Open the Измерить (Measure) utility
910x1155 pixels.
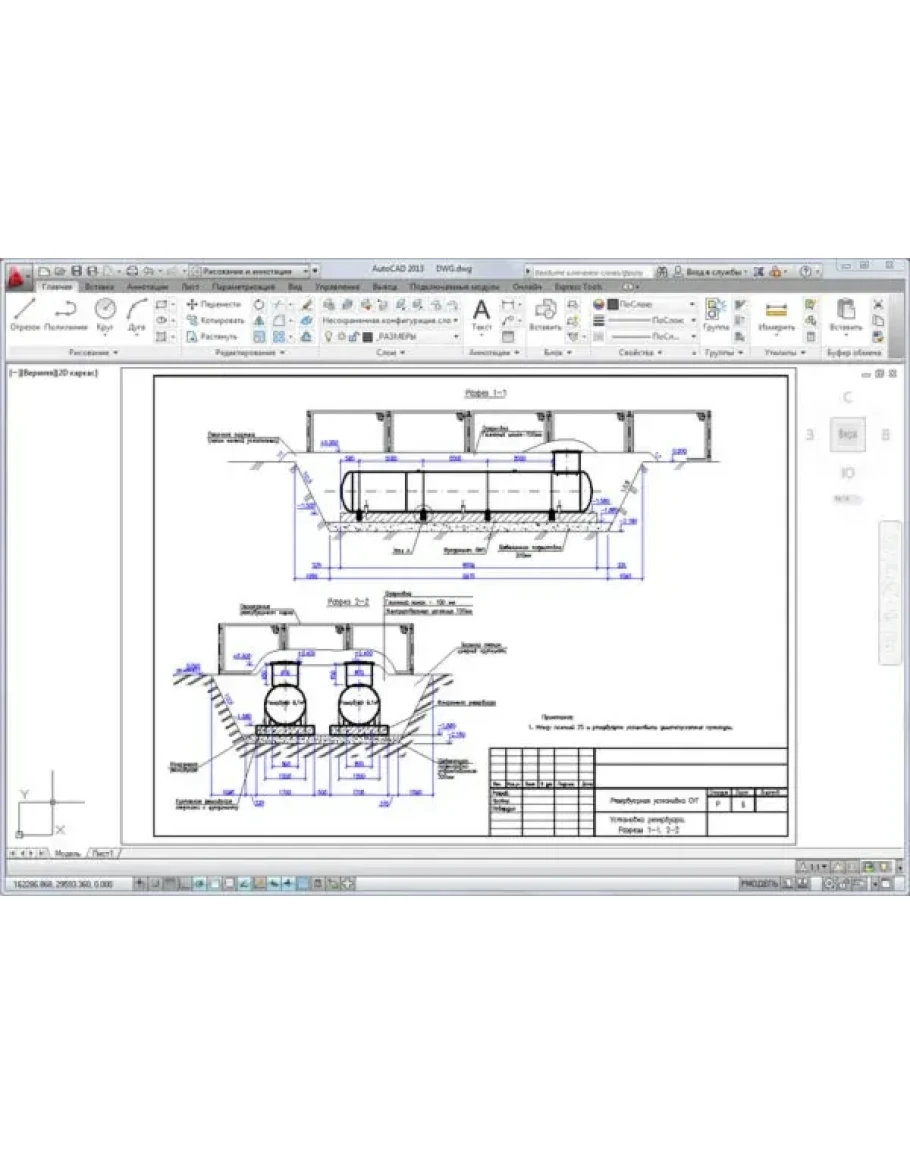point(776,314)
